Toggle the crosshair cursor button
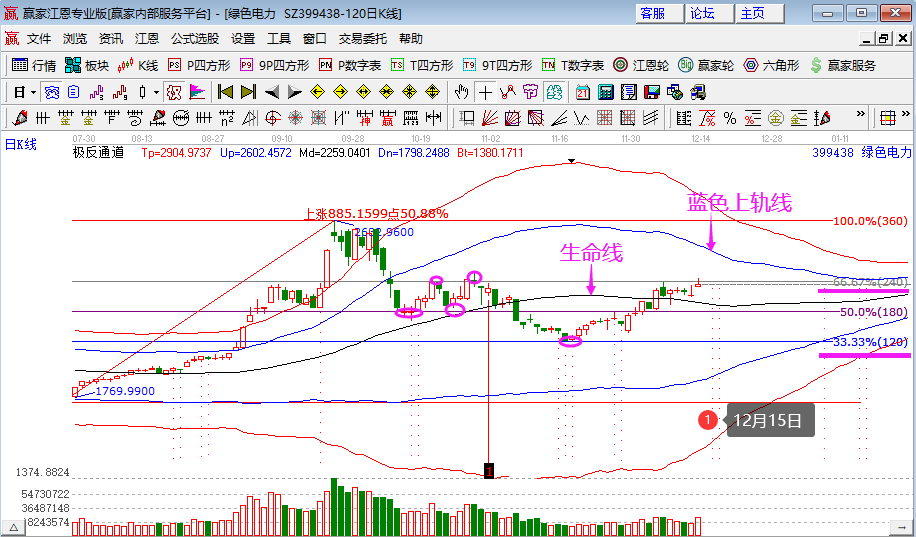 (485, 92)
